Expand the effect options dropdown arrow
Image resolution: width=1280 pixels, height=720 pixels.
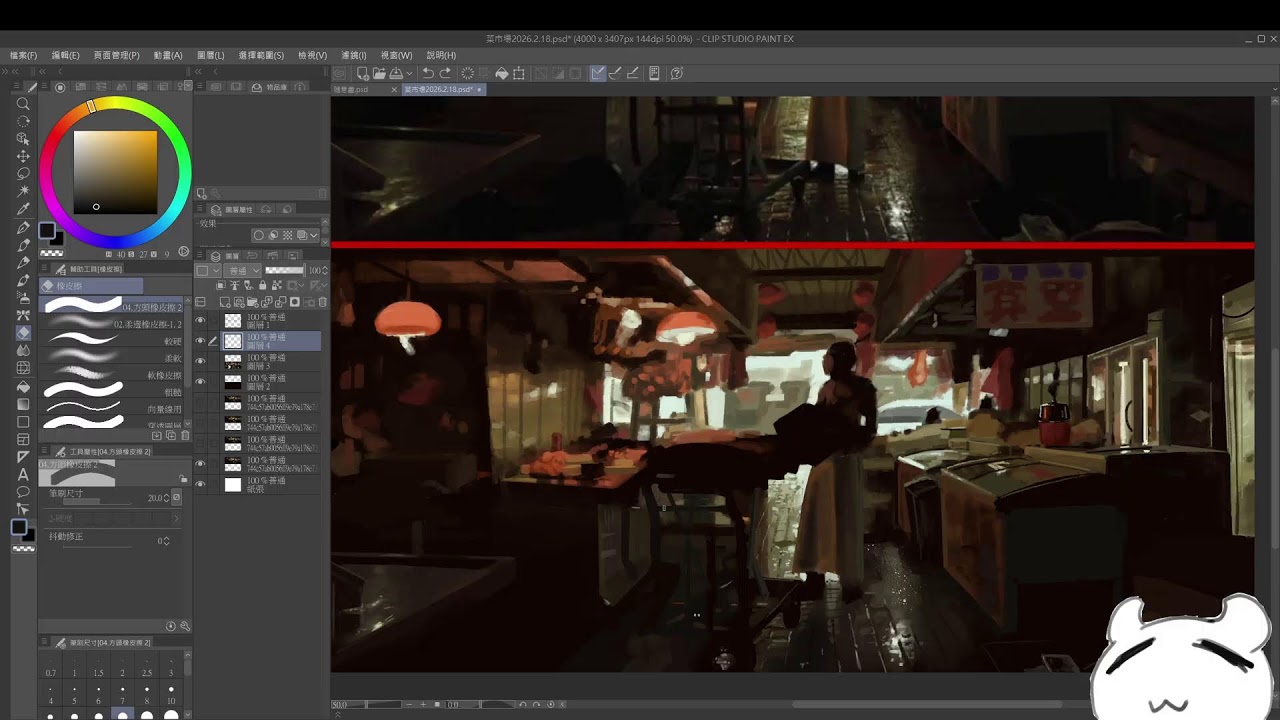coord(314,236)
